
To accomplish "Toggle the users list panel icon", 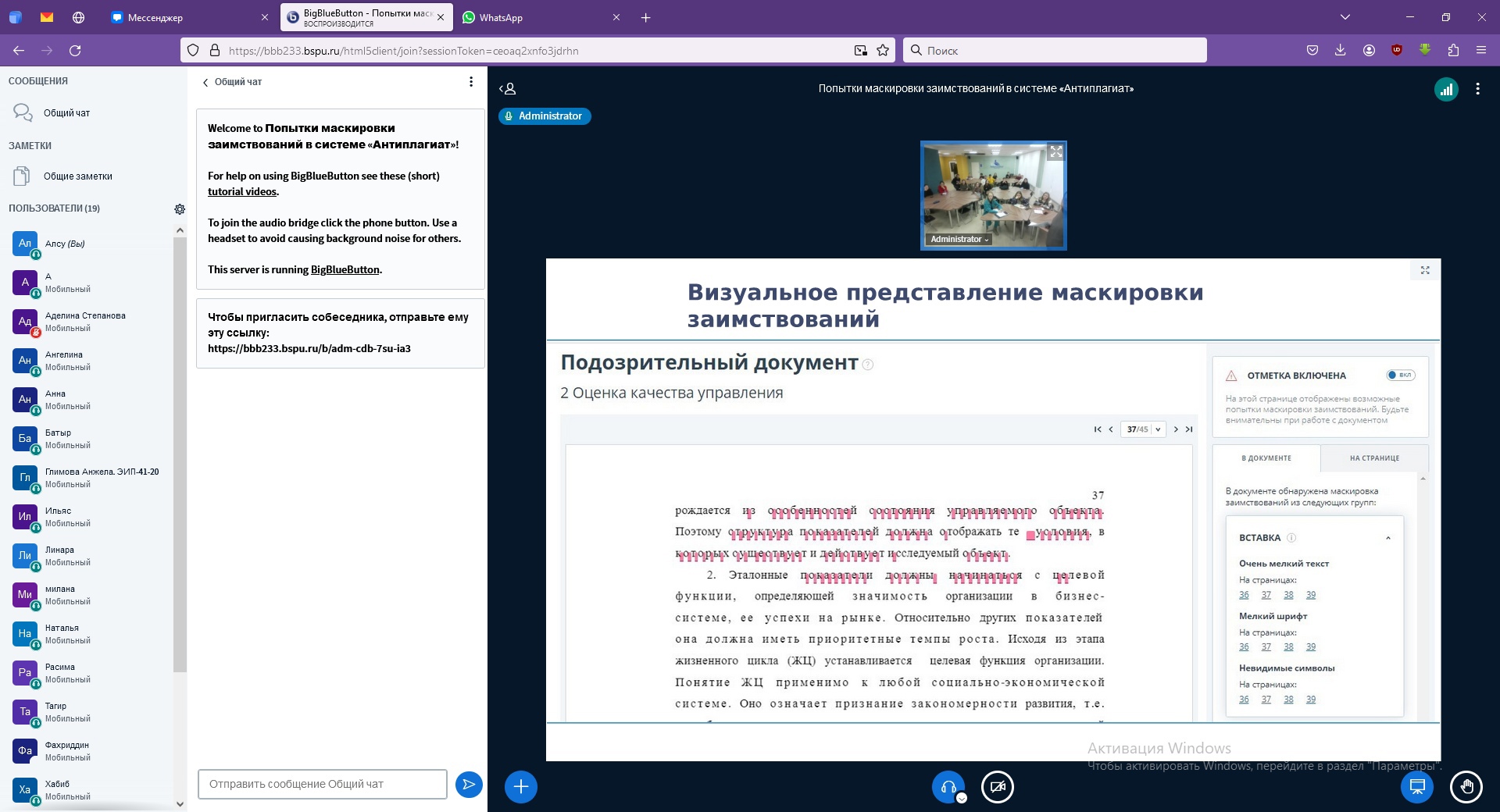I will coord(508,89).
